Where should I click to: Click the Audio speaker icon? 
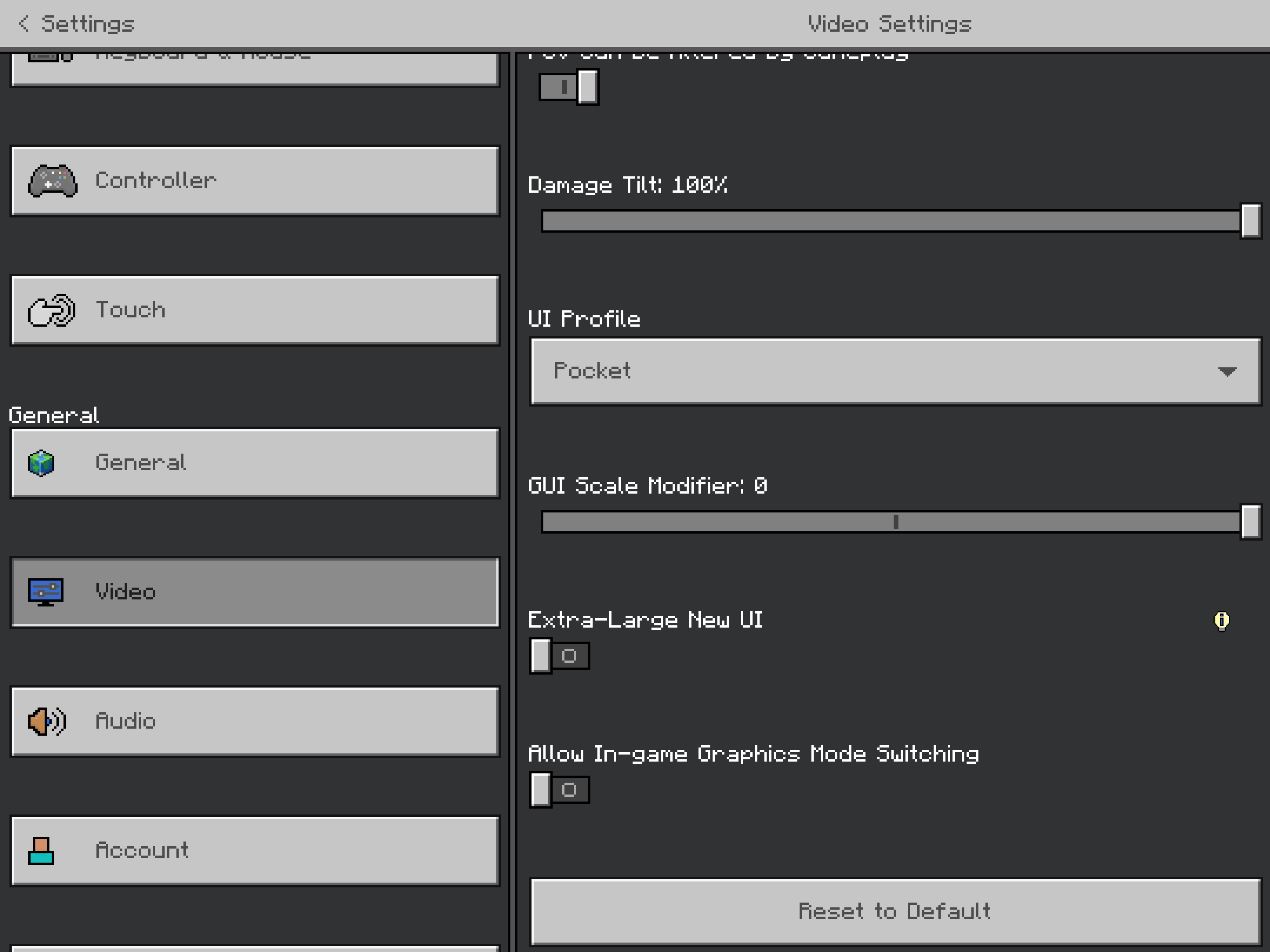point(47,722)
